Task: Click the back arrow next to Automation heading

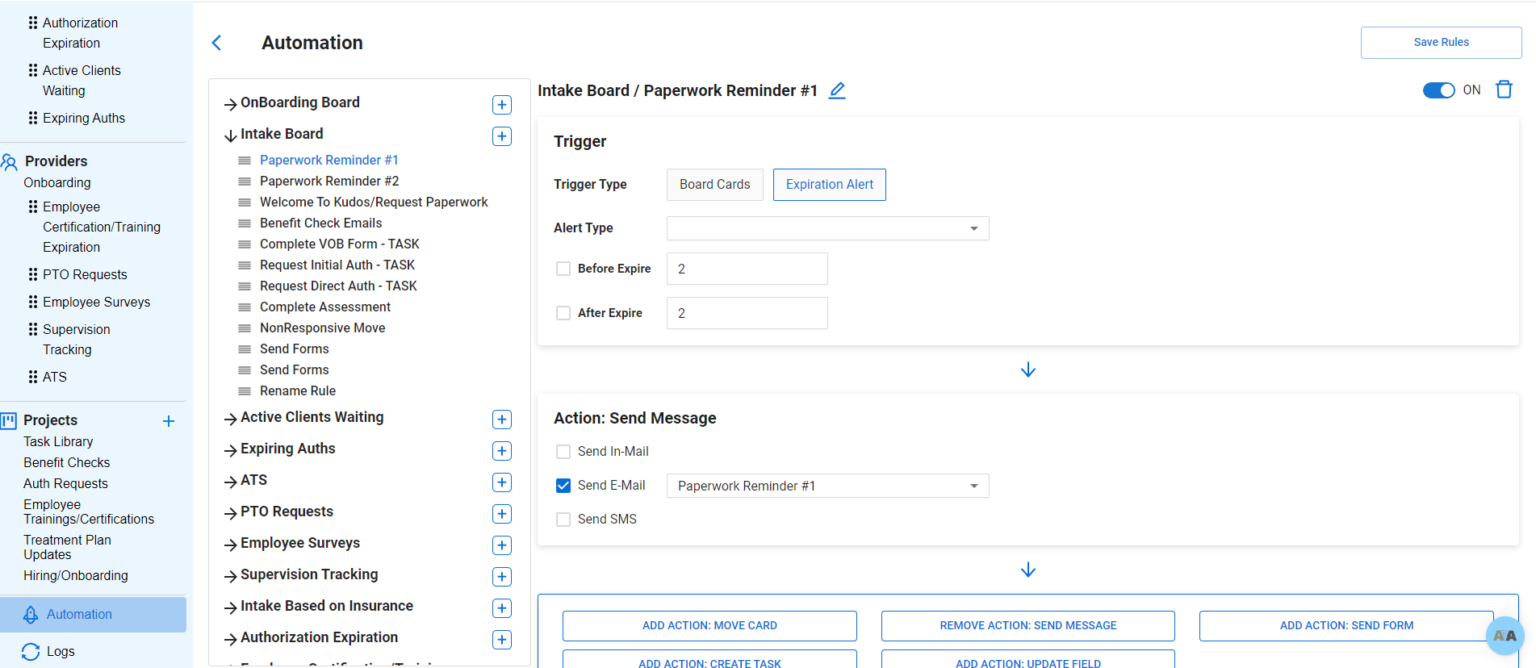Action: pos(216,42)
